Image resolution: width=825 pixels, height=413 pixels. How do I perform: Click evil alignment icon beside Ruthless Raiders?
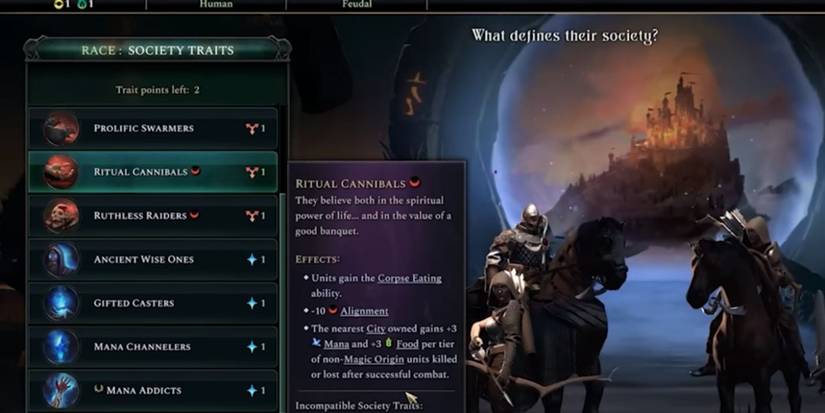[195, 215]
